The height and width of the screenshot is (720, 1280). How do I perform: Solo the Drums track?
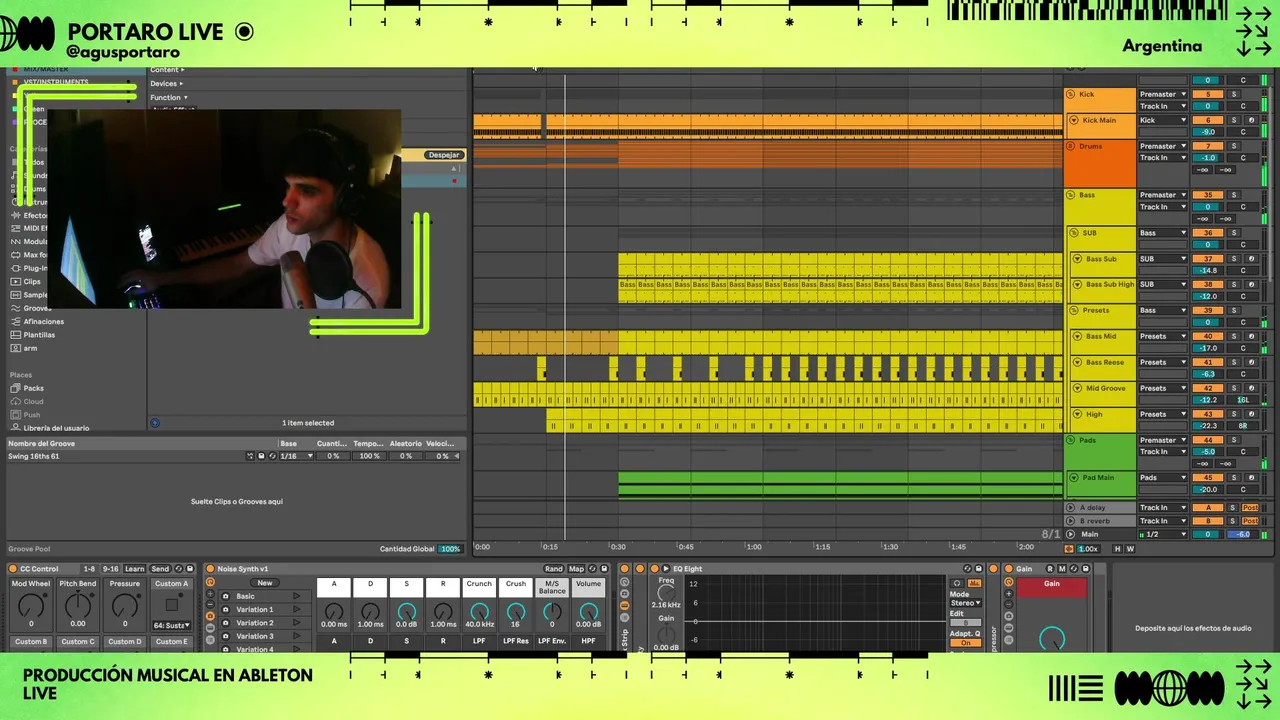click(x=1234, y=146)
